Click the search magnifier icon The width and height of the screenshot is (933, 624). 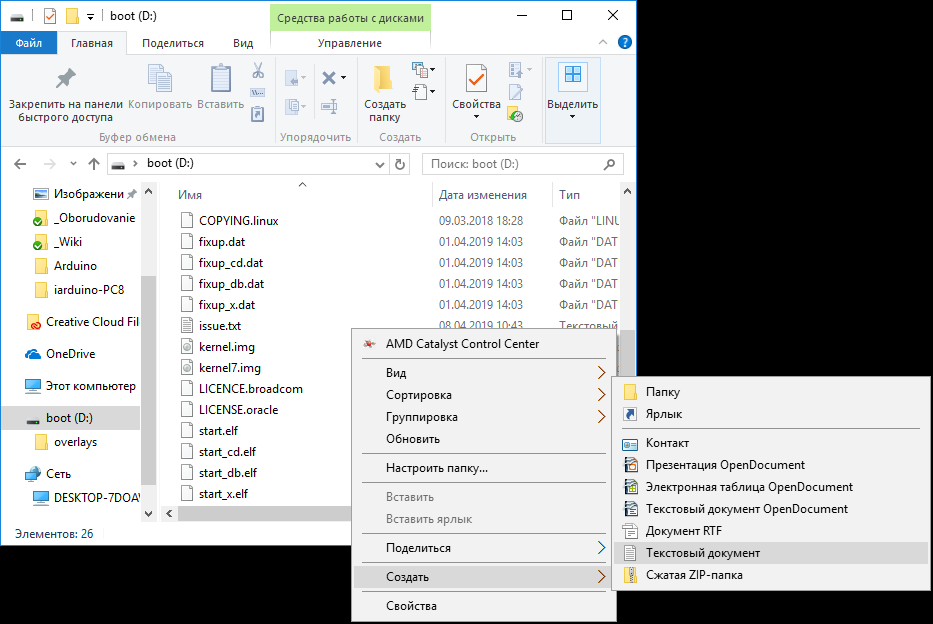click(x=609, y=164)
